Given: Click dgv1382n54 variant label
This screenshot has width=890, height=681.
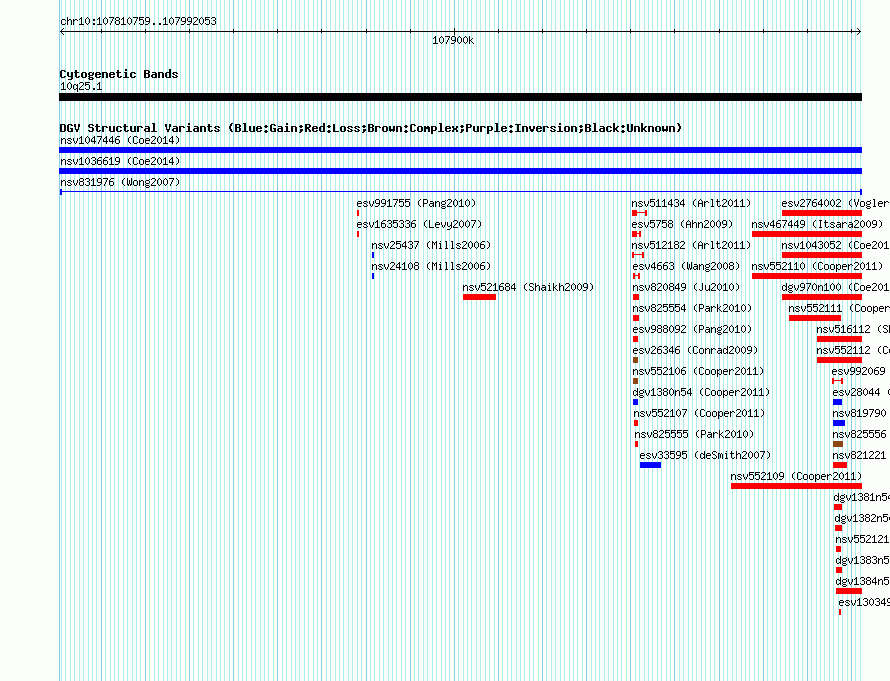Looking at the screenshot, I should pos(862,518).
